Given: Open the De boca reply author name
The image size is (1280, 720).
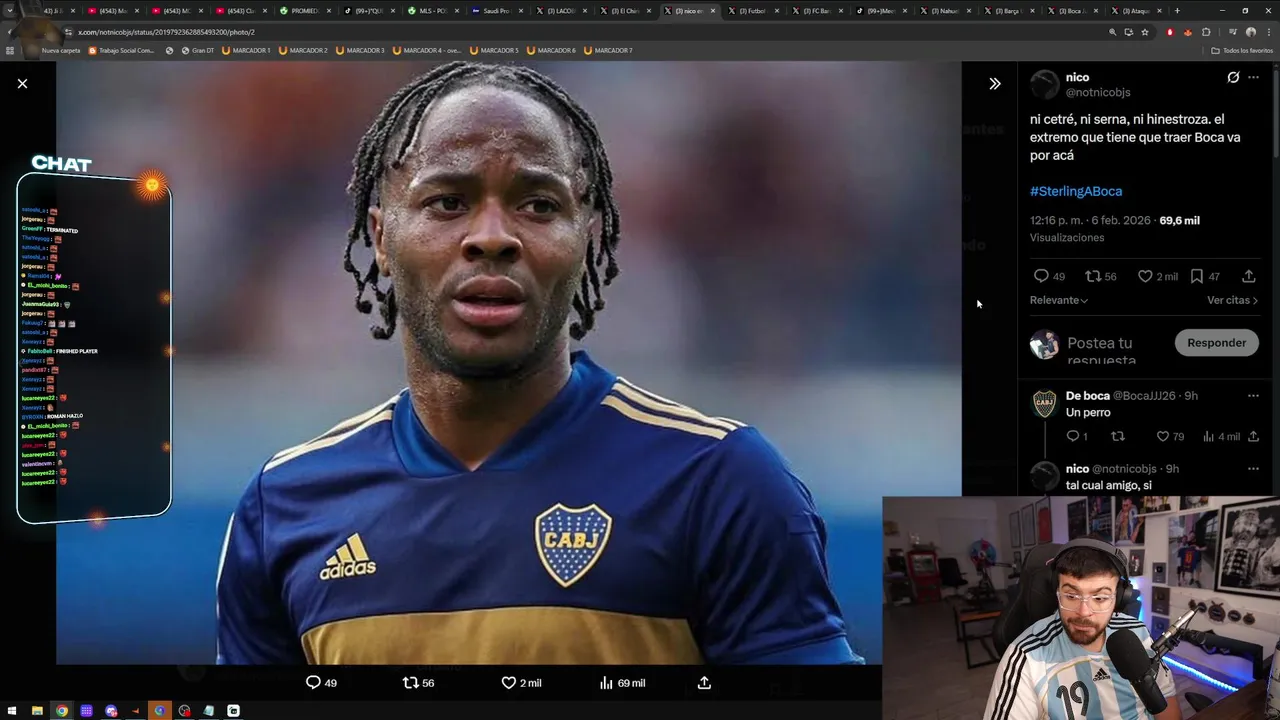Looking at the screenshot, I should [1088, 396].
